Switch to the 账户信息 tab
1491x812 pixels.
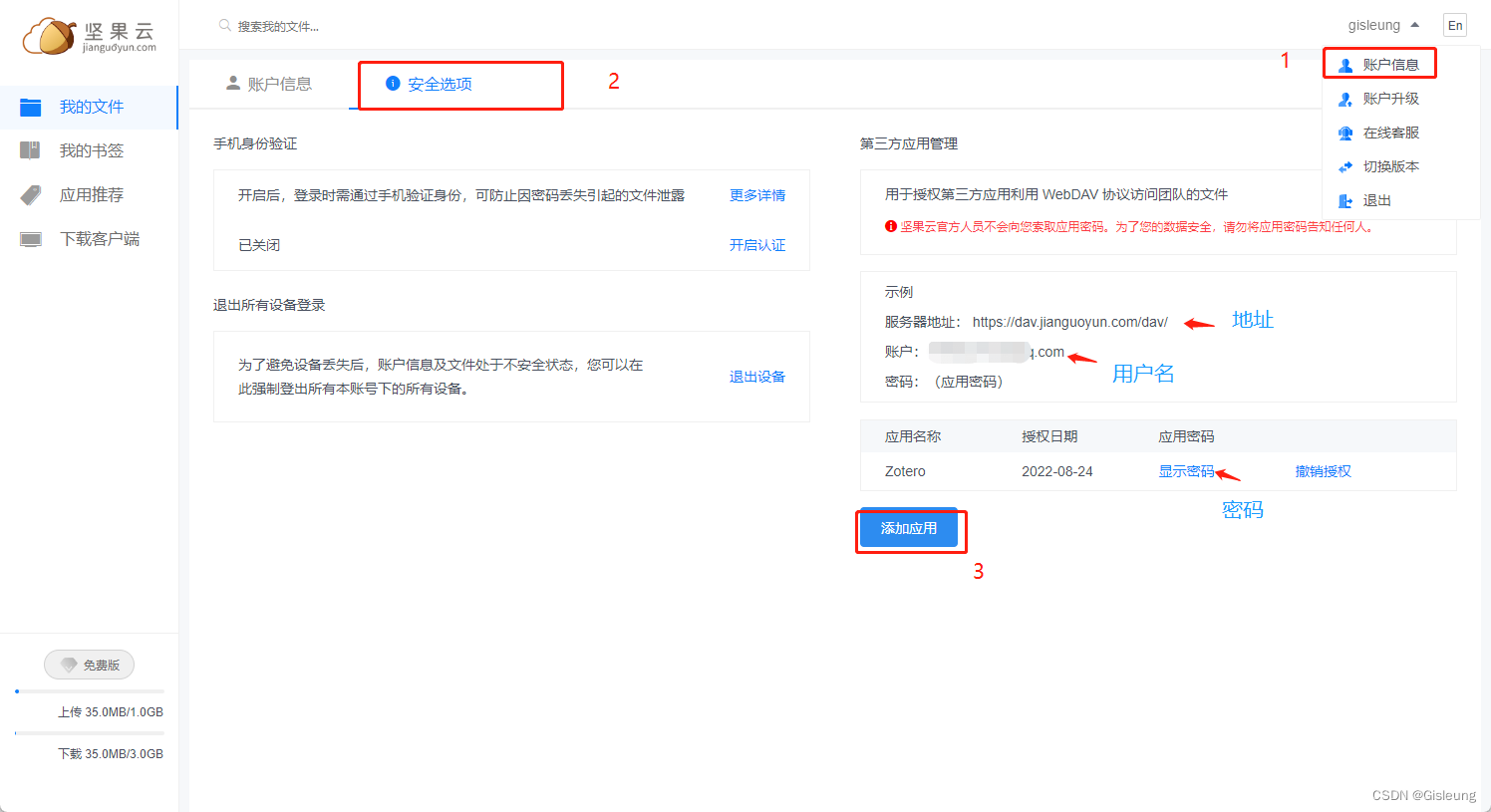point(269,84)
